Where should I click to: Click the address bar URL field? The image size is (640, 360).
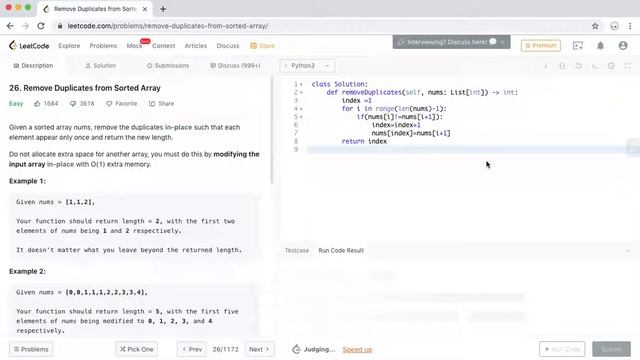point(318,26)
